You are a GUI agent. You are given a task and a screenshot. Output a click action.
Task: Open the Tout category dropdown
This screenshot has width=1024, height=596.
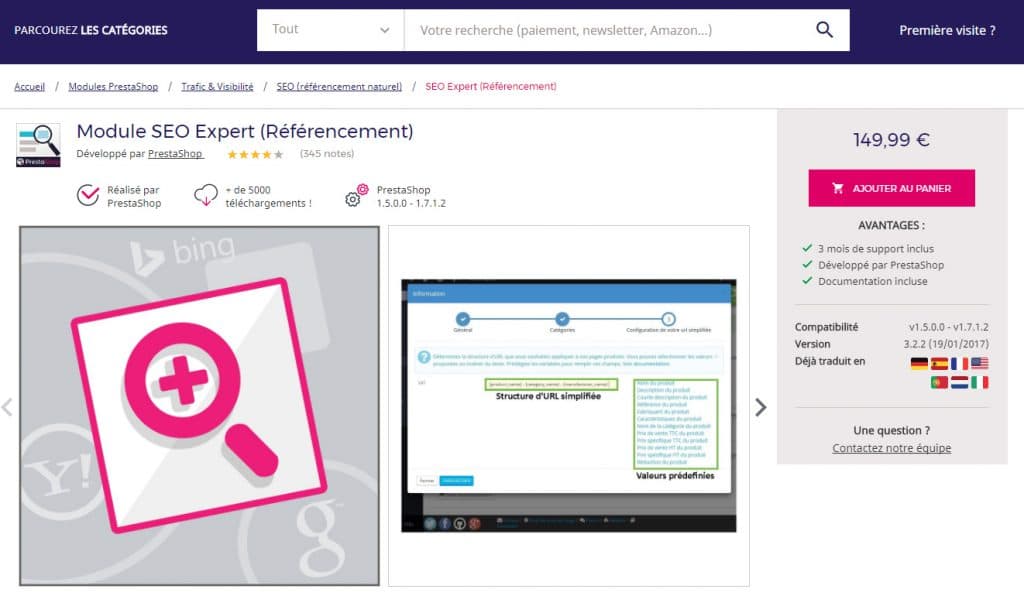tap(330, 30)
